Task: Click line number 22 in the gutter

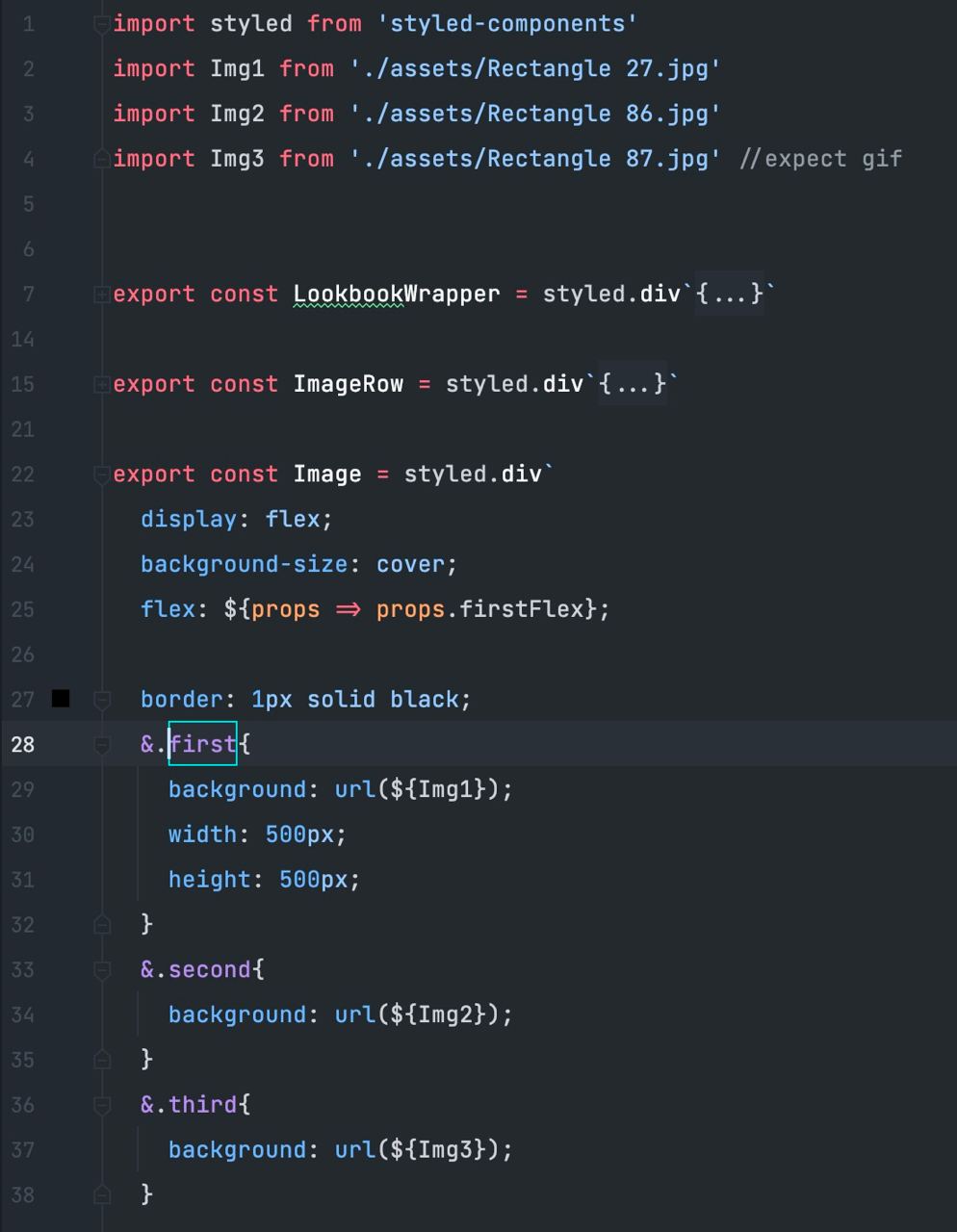Action: tap(22, 475)
